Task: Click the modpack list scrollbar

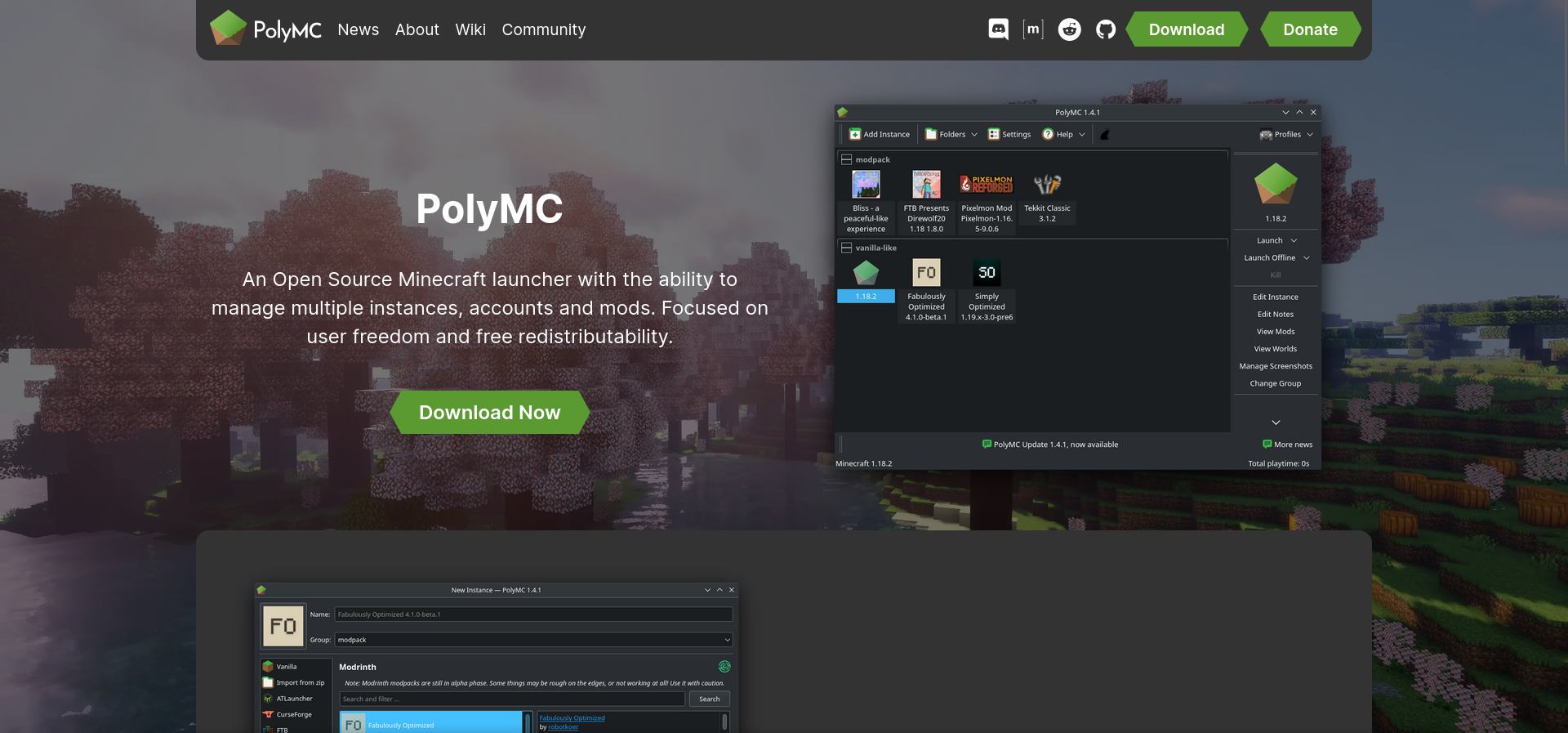Action: tap(528, 722)
